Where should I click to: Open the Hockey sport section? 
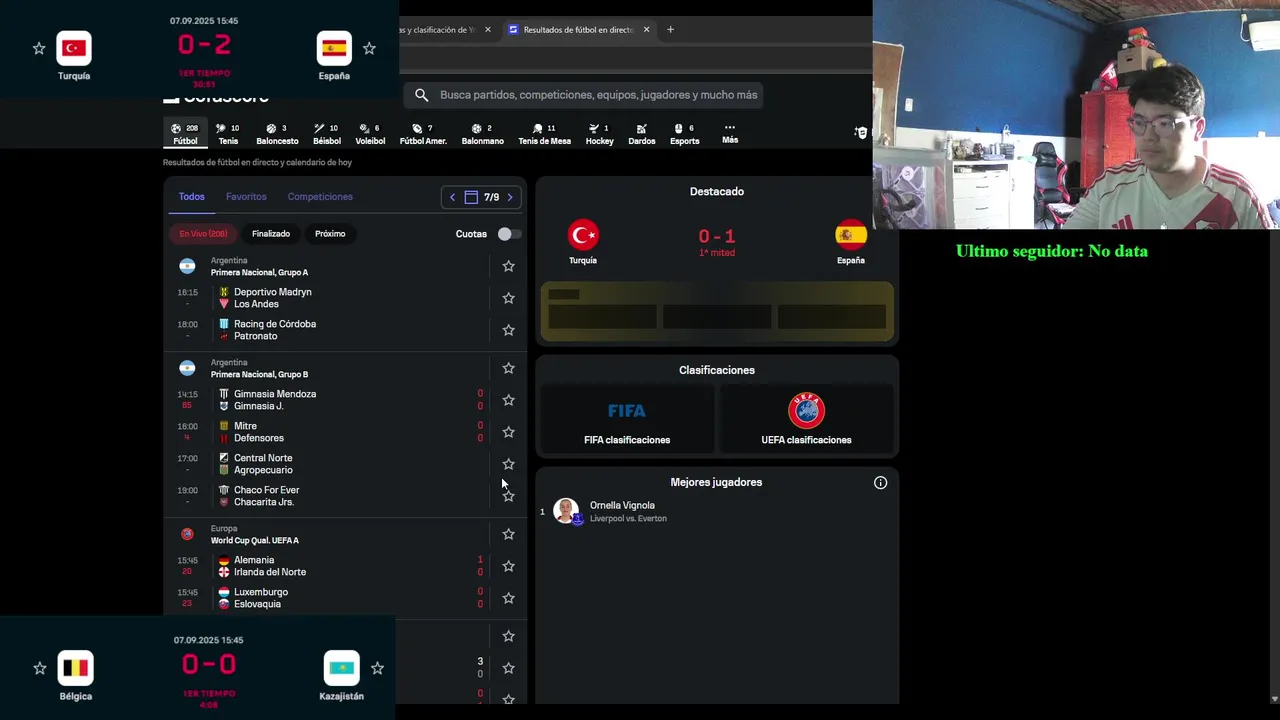point(599,134)
